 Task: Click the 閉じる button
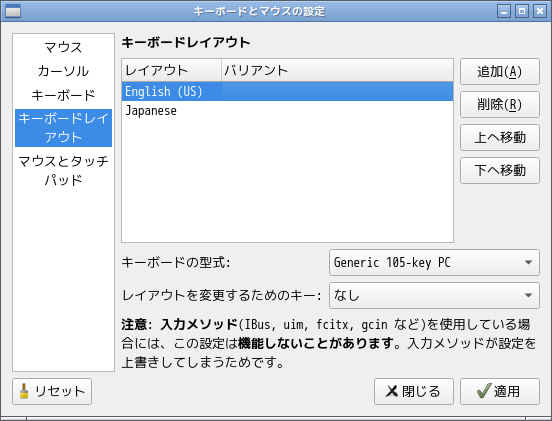(414, 391)
